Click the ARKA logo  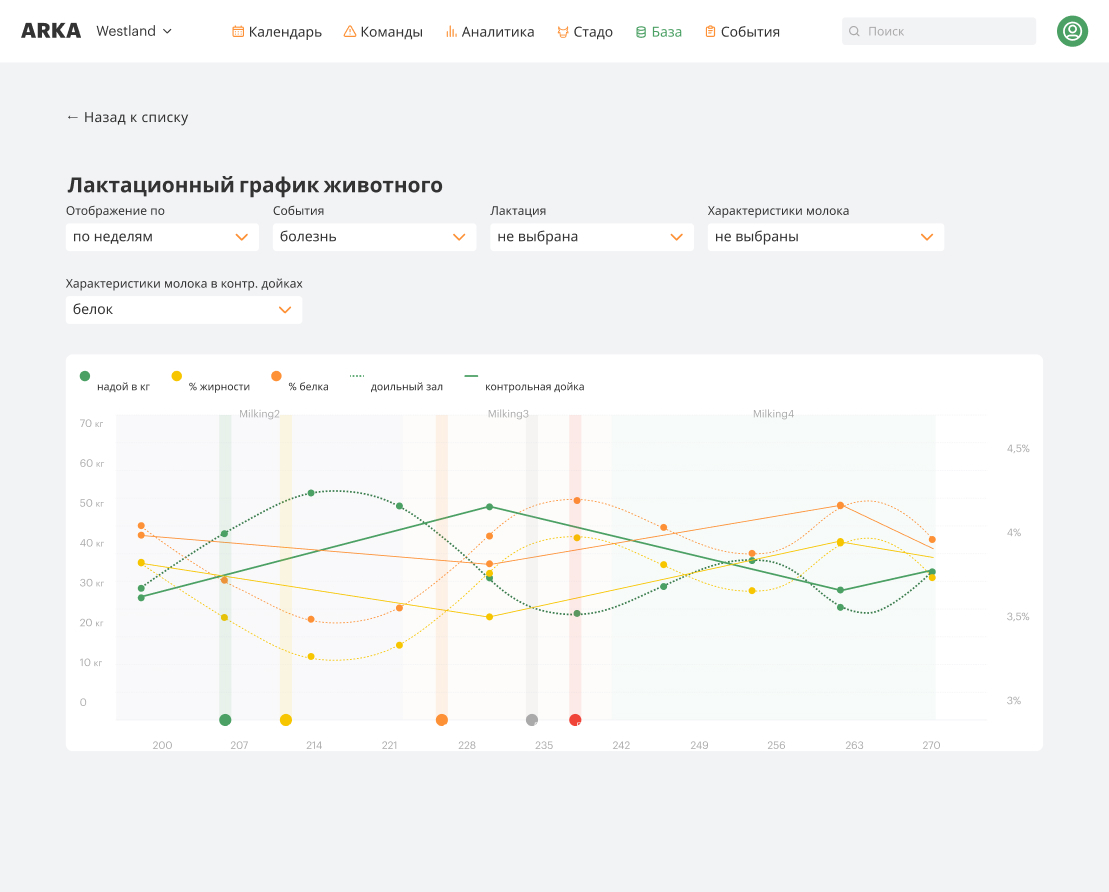click(x=51, y=31)
